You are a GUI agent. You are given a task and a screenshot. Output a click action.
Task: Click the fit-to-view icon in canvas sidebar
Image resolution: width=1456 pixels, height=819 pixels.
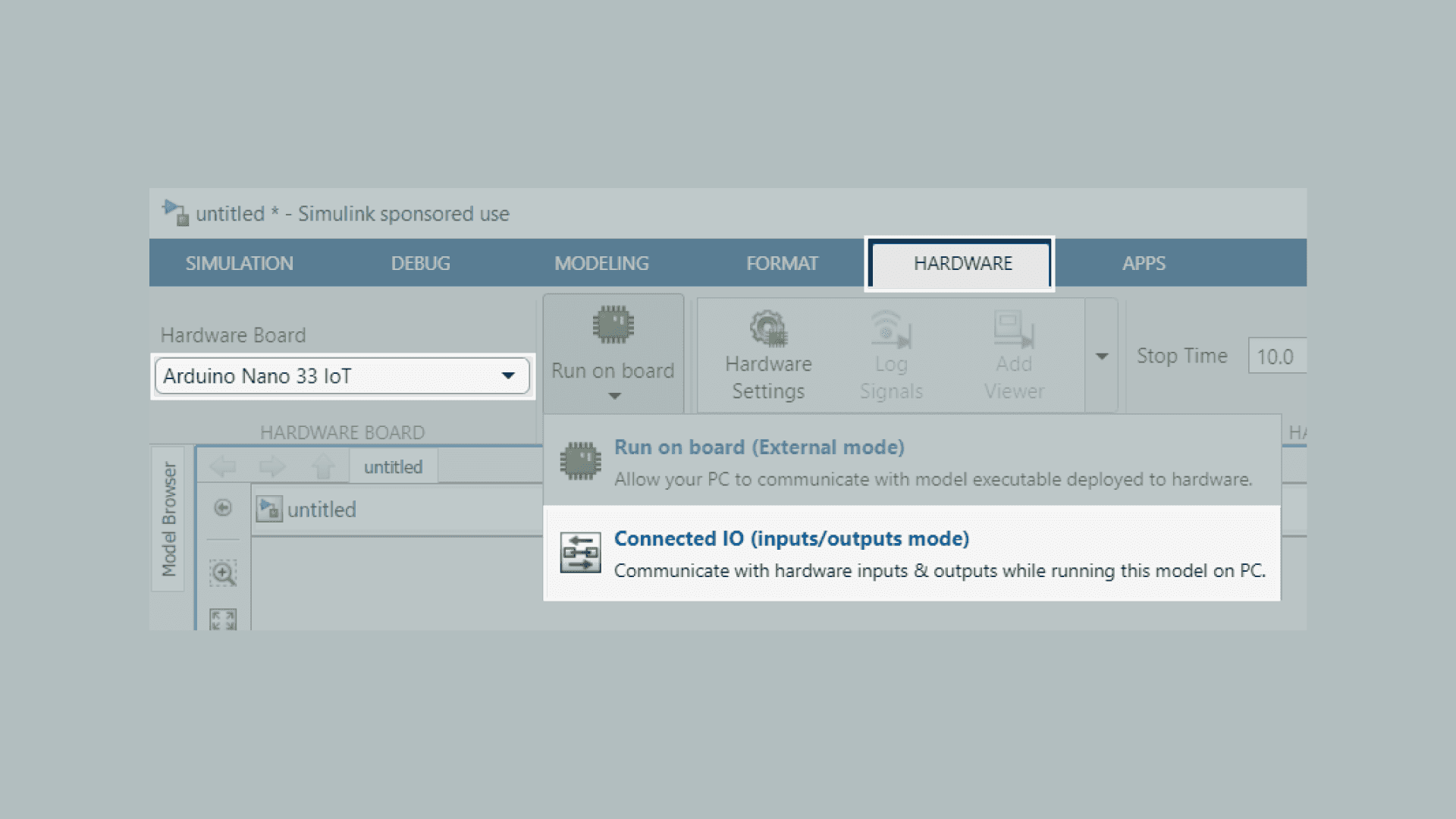[223, 620]
